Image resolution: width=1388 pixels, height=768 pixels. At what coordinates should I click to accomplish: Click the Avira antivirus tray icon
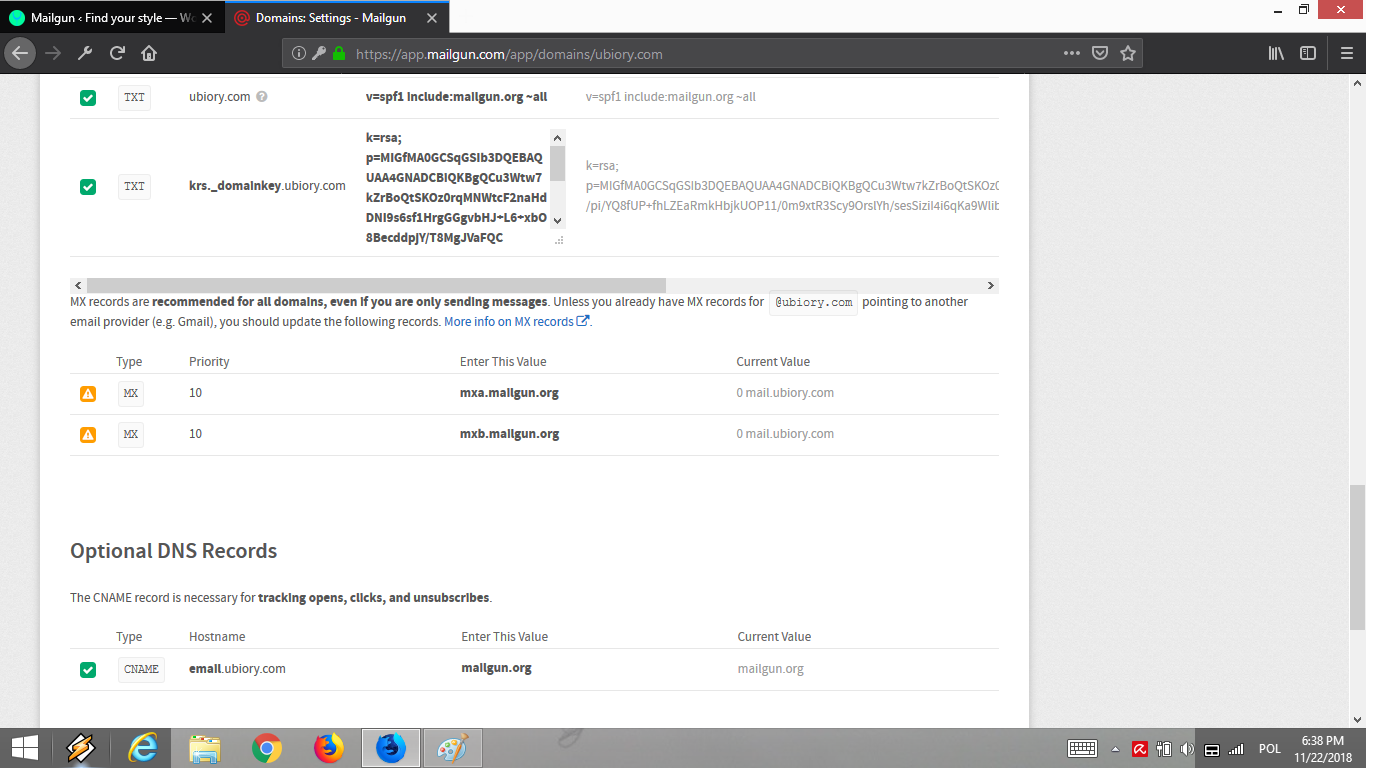[1139, 748]
